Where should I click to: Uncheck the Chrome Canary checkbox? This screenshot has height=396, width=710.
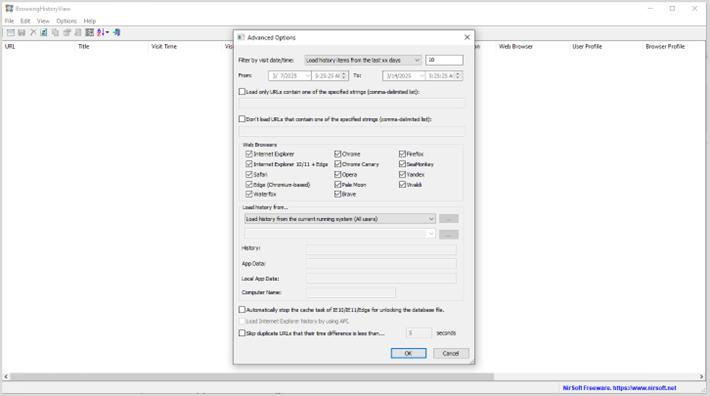(x=337, y=164)
